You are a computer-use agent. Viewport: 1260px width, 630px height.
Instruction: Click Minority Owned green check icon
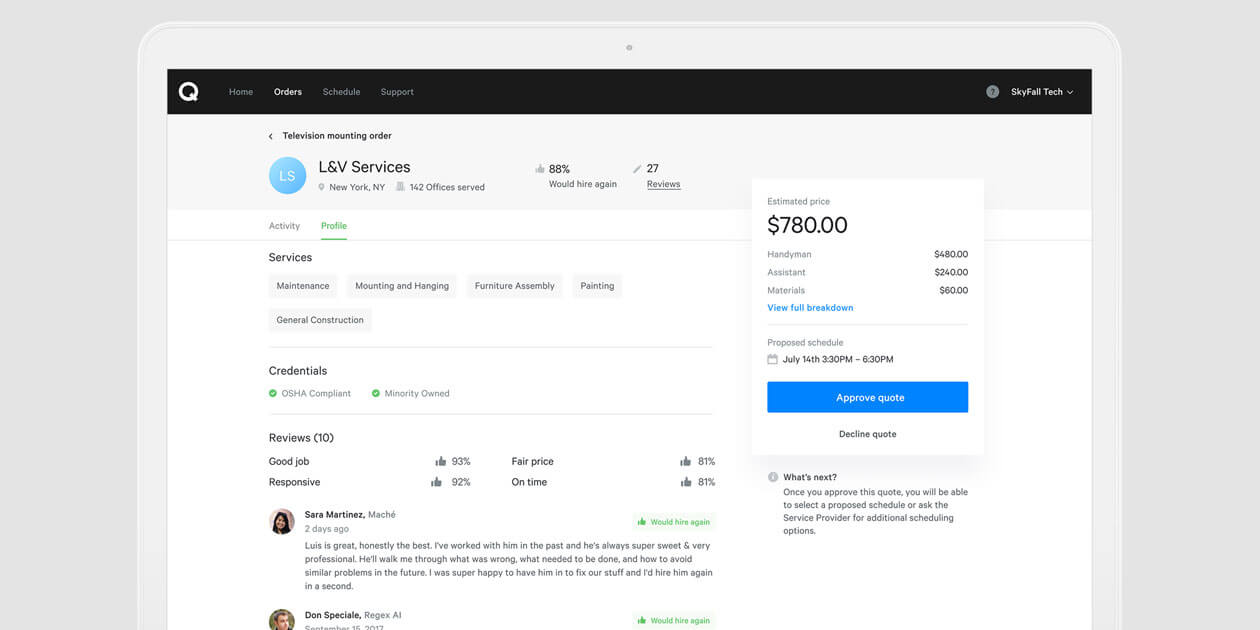(376, 393)
